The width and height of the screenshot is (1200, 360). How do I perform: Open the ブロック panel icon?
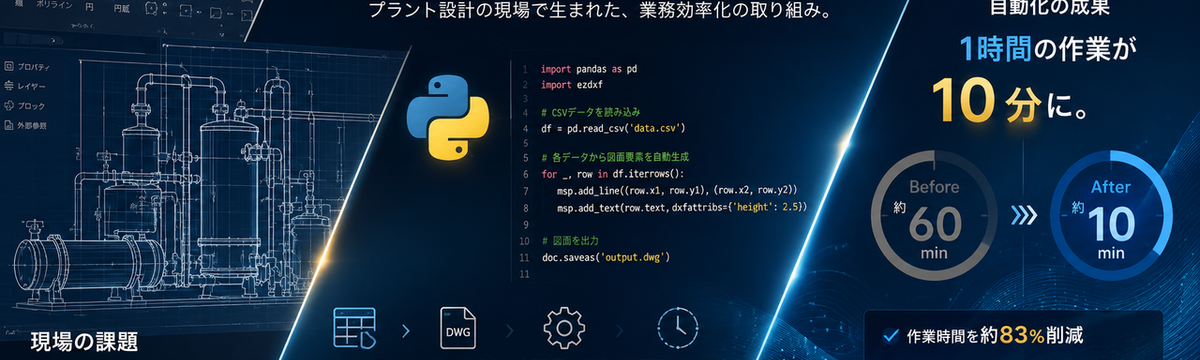9,106
